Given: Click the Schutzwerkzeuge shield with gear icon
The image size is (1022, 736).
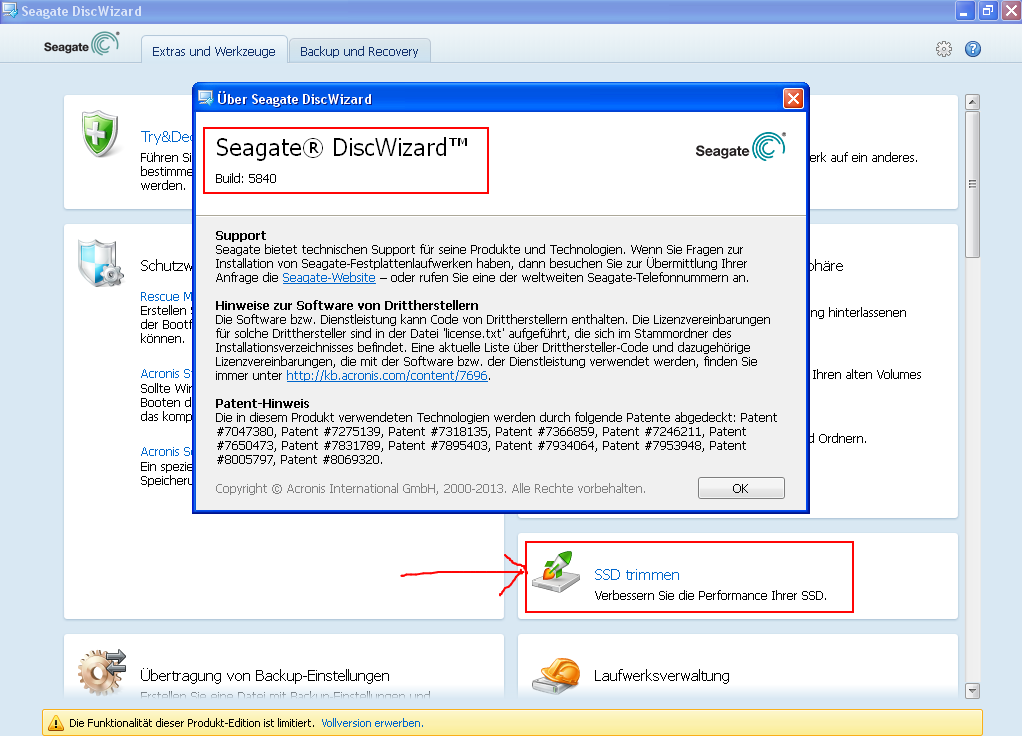Looking at the screenshot, I should point(100,263).
